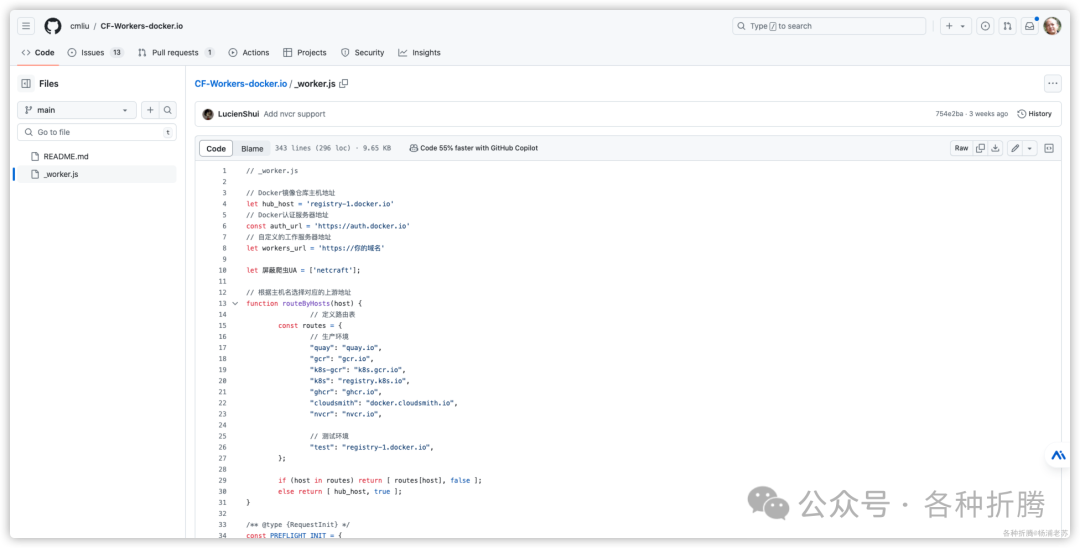Expand edit options dropdown arrow
1080x548 pixels.
(1030, 148)
